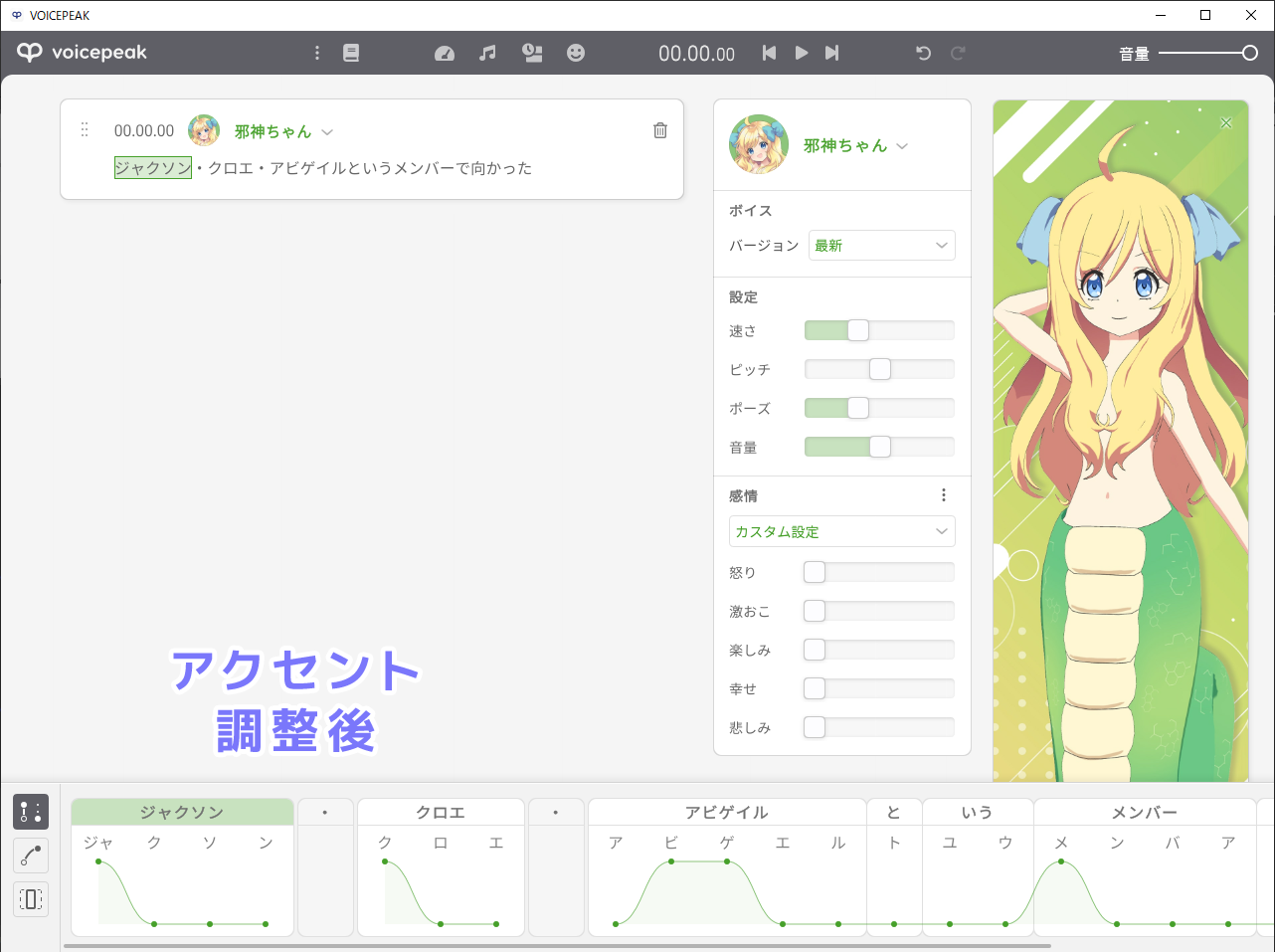The image size is (1275, 952).
Task: Delete the text block with trash icon
Action: [660, 130]
